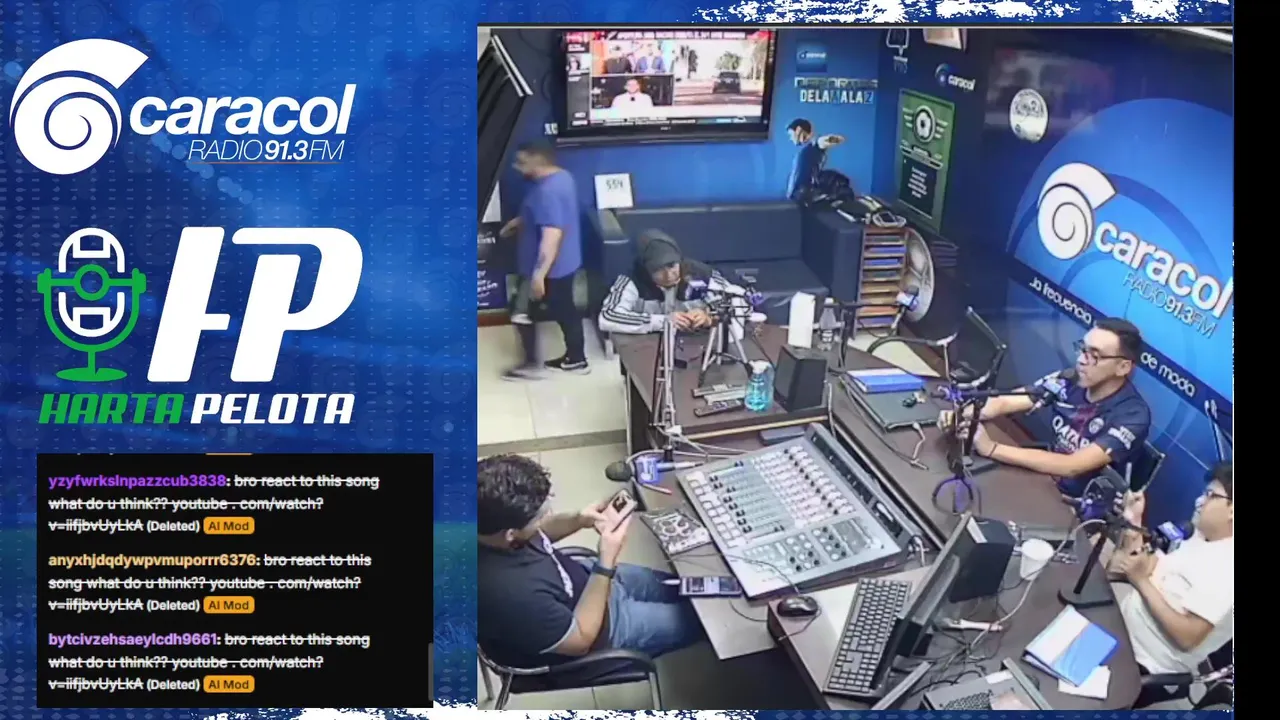Click AI Mod badge on anyxhjdqdywpvmuporrr6376 message
The width and height of the screenshot is (1280, 720).
click(x=228, y=605)
